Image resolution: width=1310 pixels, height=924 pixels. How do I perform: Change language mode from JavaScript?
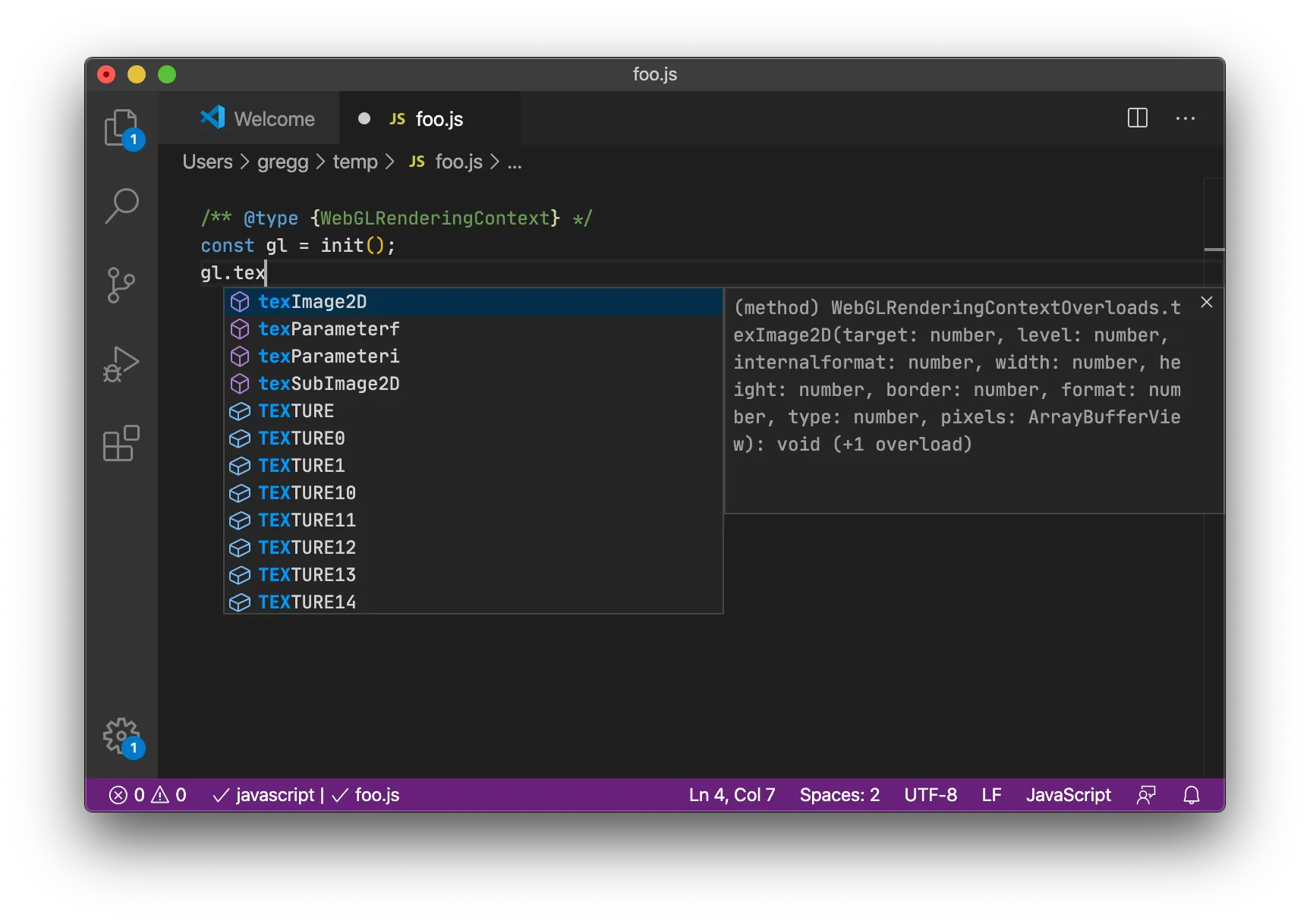pyautogui.click(x=1068, y=795)
